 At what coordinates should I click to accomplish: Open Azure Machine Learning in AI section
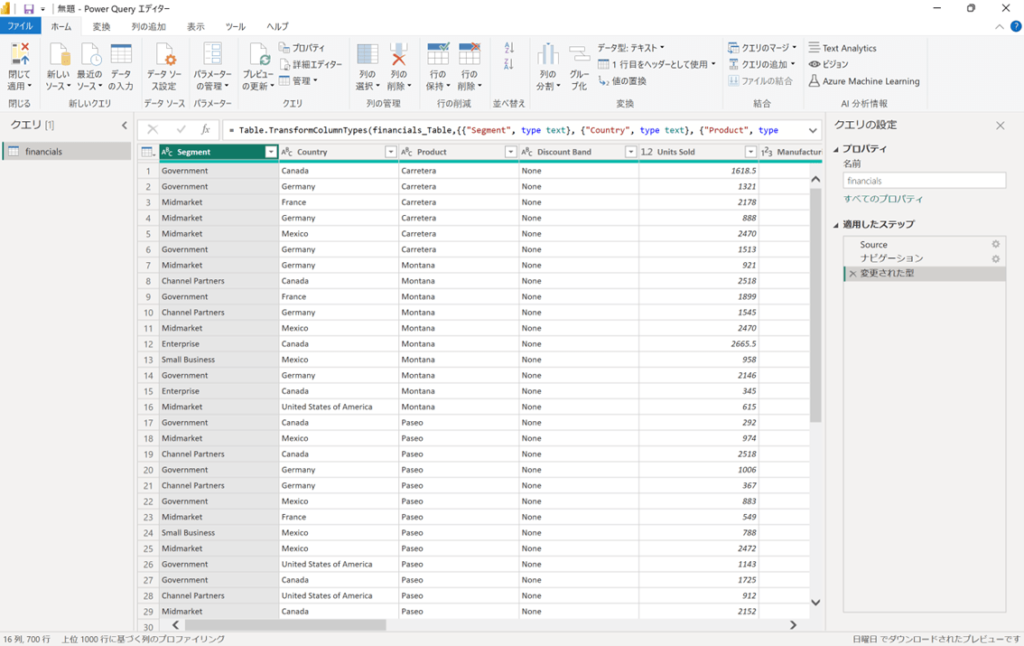click(x=870, y=81)
